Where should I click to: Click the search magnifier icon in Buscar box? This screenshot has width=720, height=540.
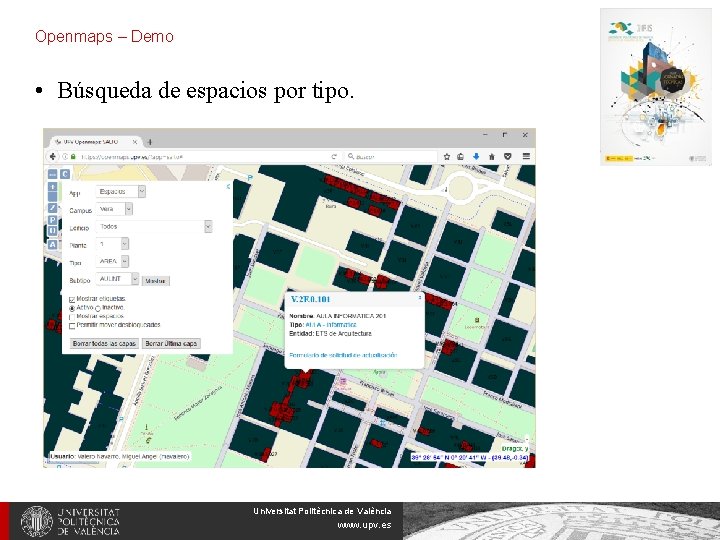click(351, 157)
